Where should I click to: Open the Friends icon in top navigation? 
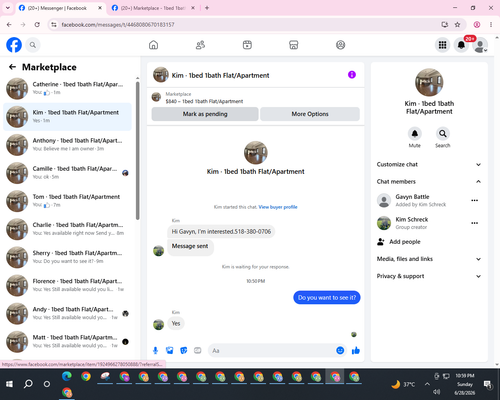coord(200,45)
